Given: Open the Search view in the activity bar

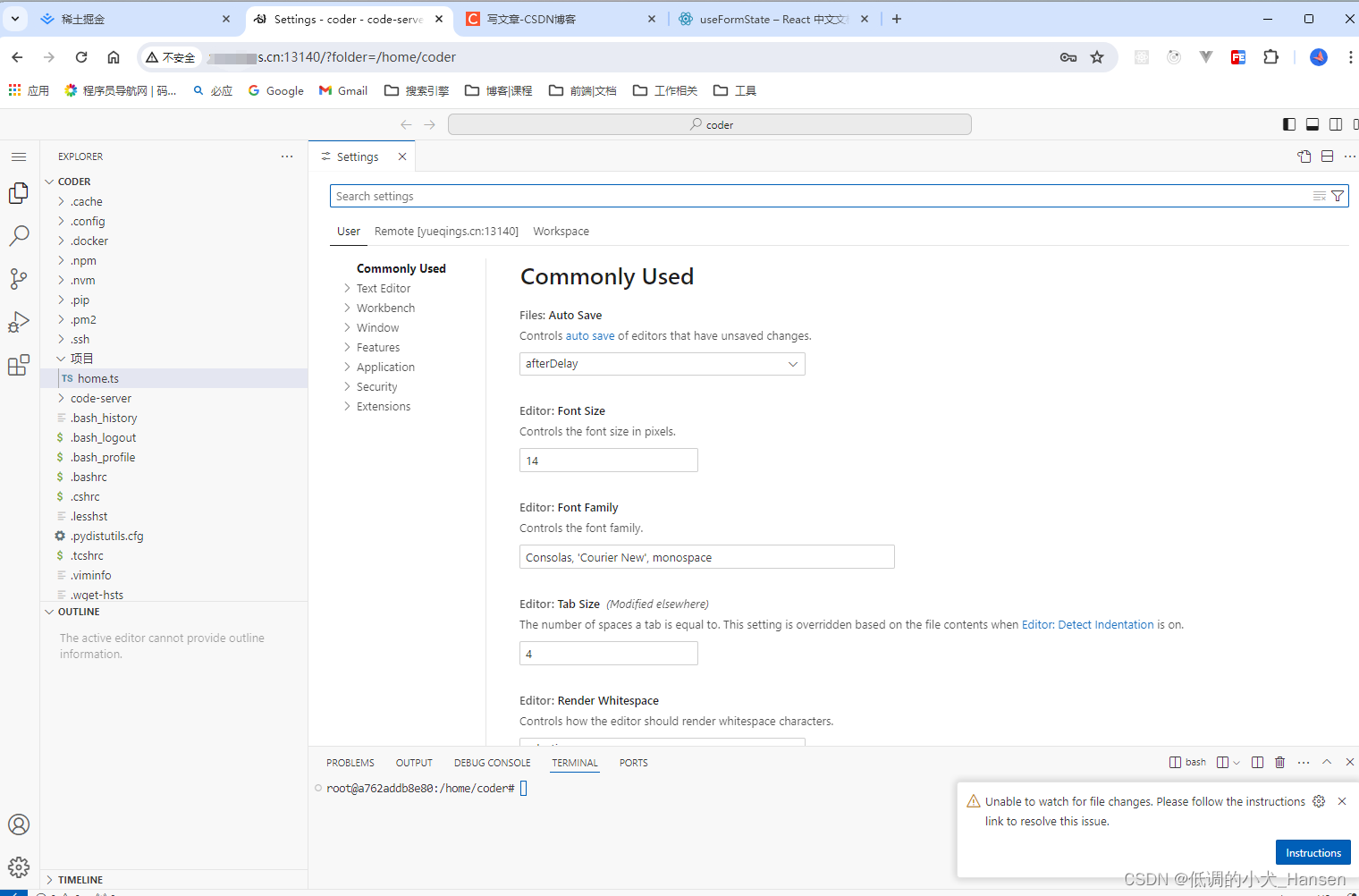Looking at the screenshot, I should [19, 235].
